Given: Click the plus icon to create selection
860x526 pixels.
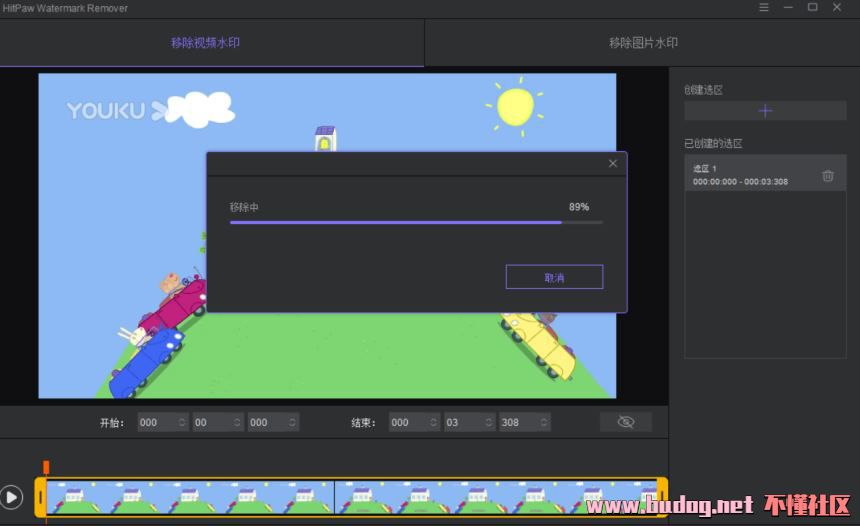Looking at the screenshot, I should click(765, 111).
